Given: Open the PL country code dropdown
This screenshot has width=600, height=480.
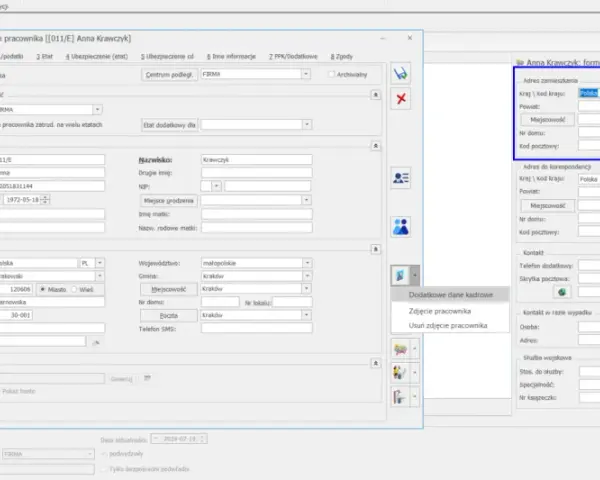Looking at the screenshot, I should (x=99, y=263).
